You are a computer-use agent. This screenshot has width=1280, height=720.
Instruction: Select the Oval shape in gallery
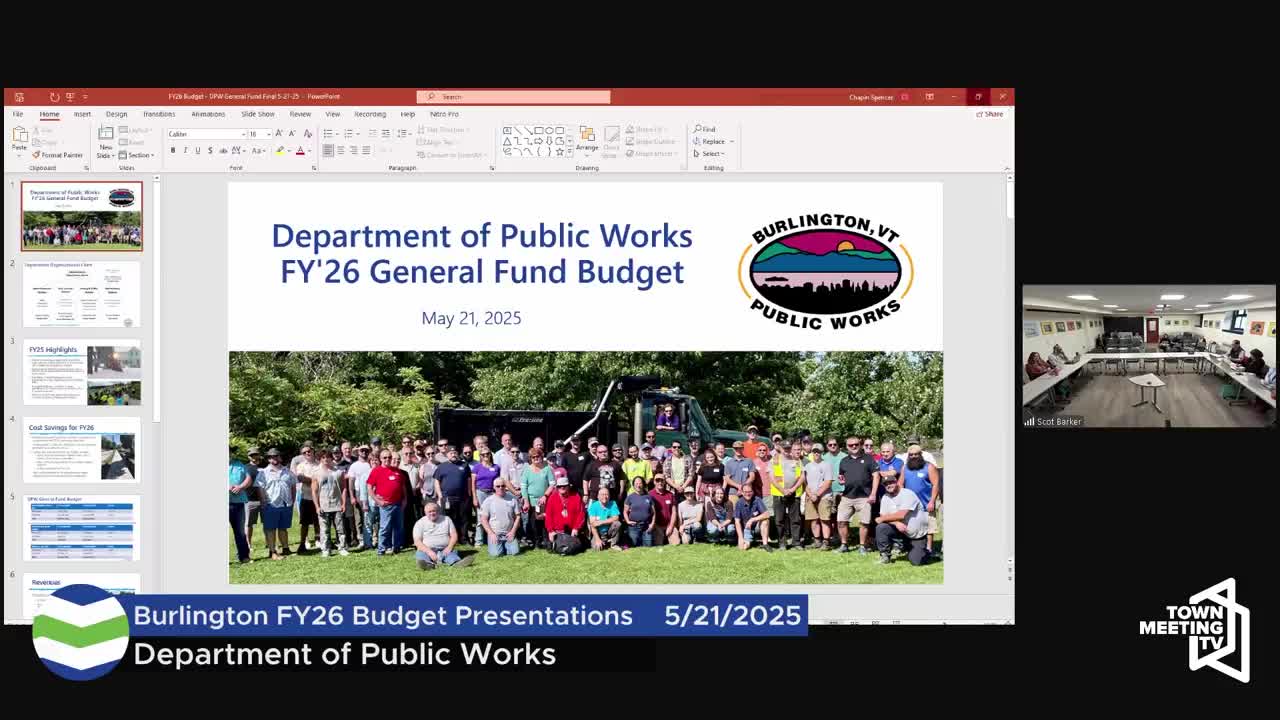[x=548, y=131]
